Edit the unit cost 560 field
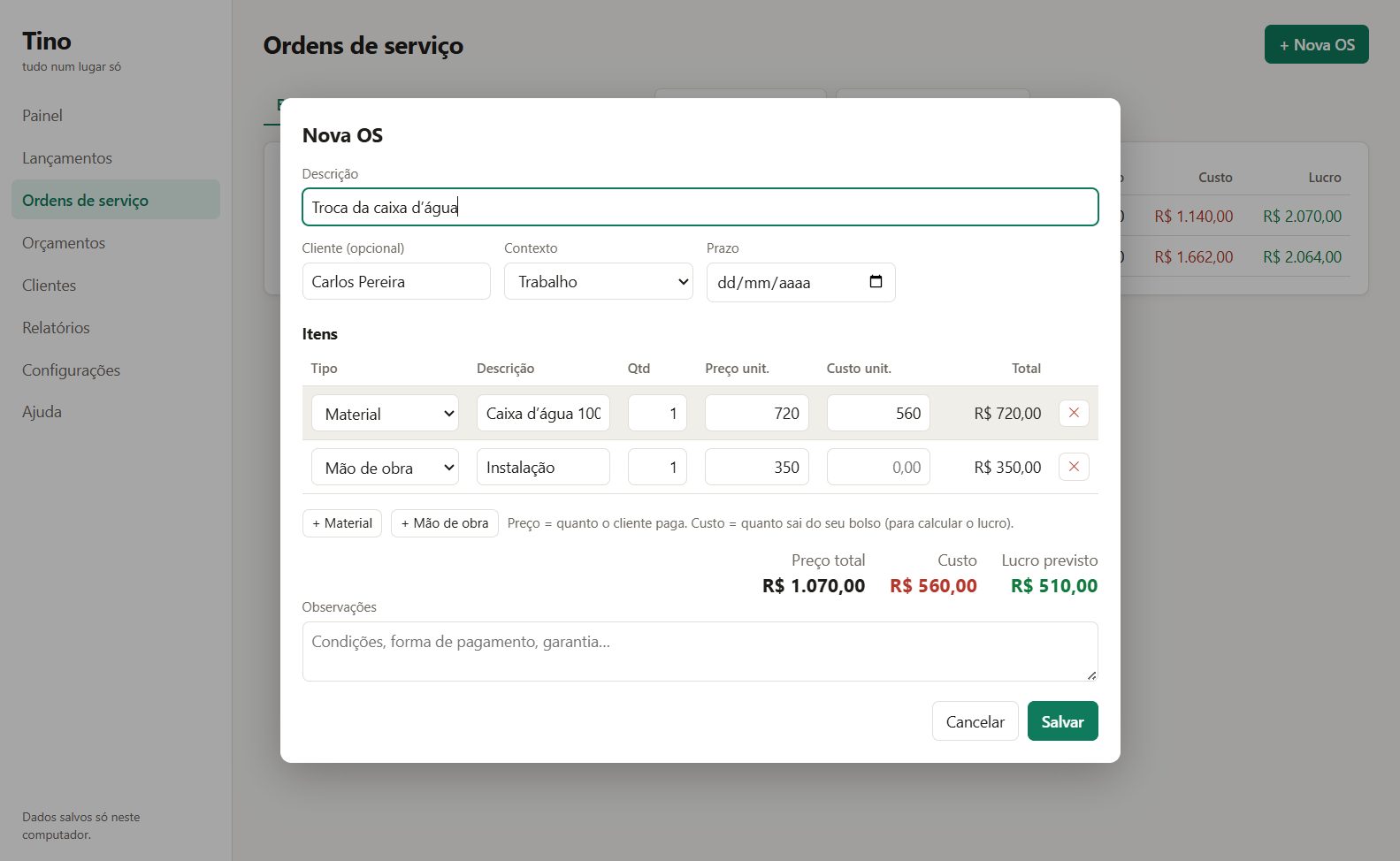This screenshot has height=861, width=1400. [x=878, y=413]
